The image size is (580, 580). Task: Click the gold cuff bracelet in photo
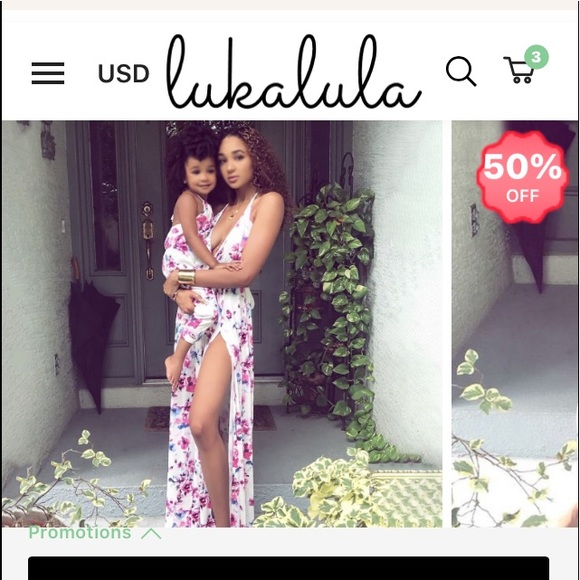pyautogui.click(x=186, y=277)
